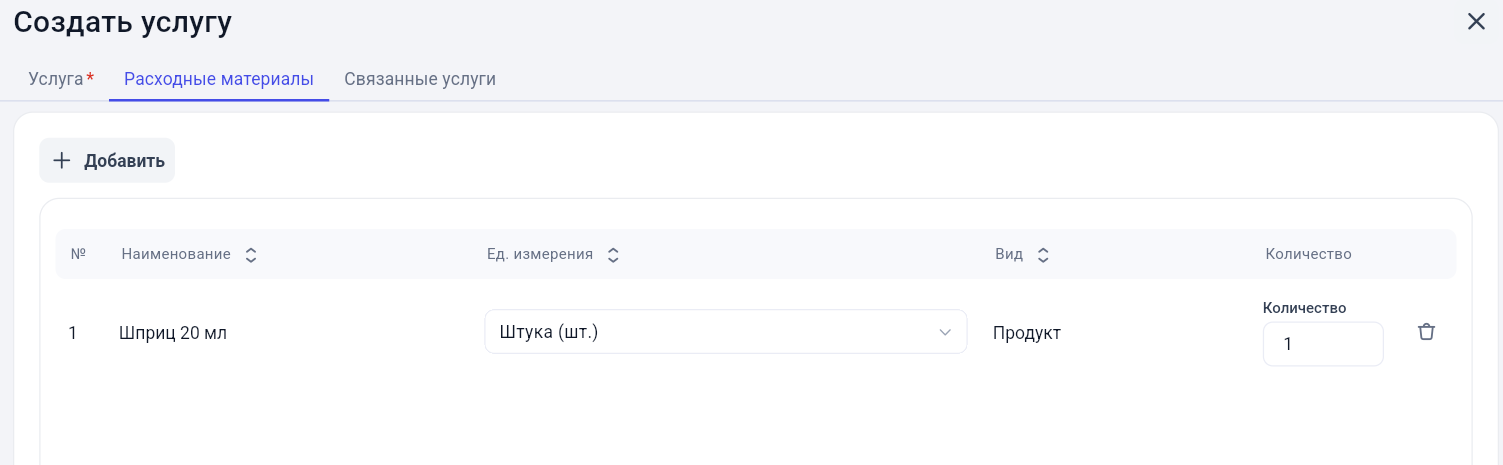Toggle sort arrows next to Вид column
Image resolution: width=1503 pixels, height=465 pixels.
(1043, 255)
